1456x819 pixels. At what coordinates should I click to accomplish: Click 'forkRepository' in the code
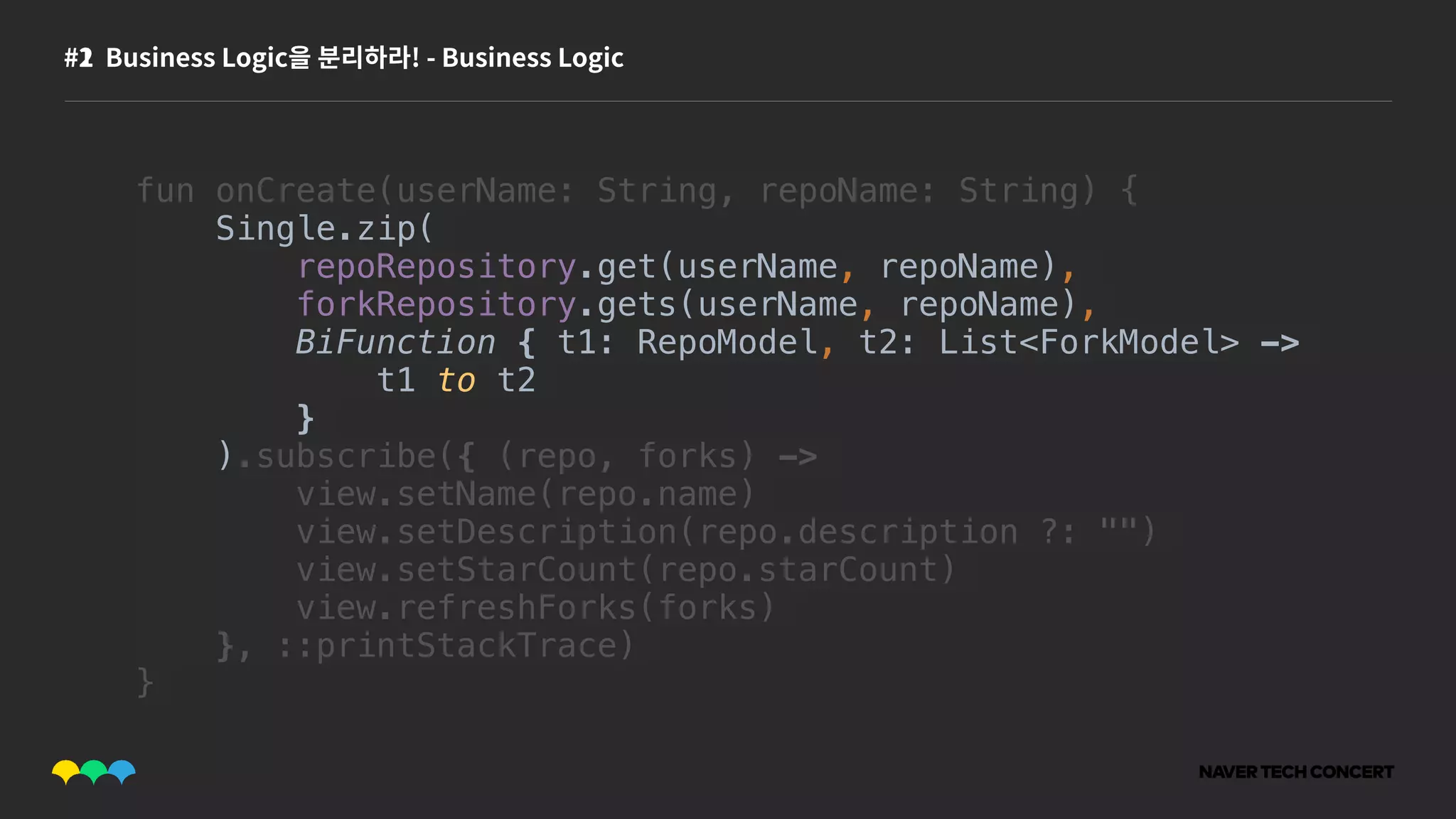pos(437,305)
